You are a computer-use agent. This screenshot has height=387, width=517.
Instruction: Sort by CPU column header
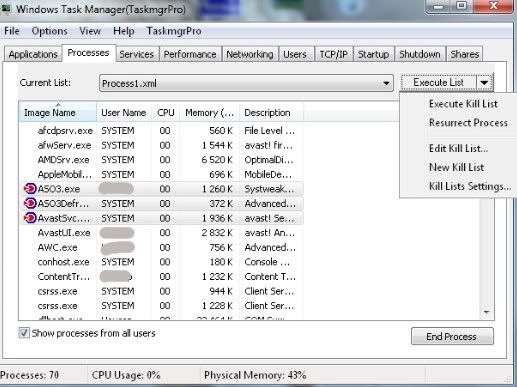(166, 112)
